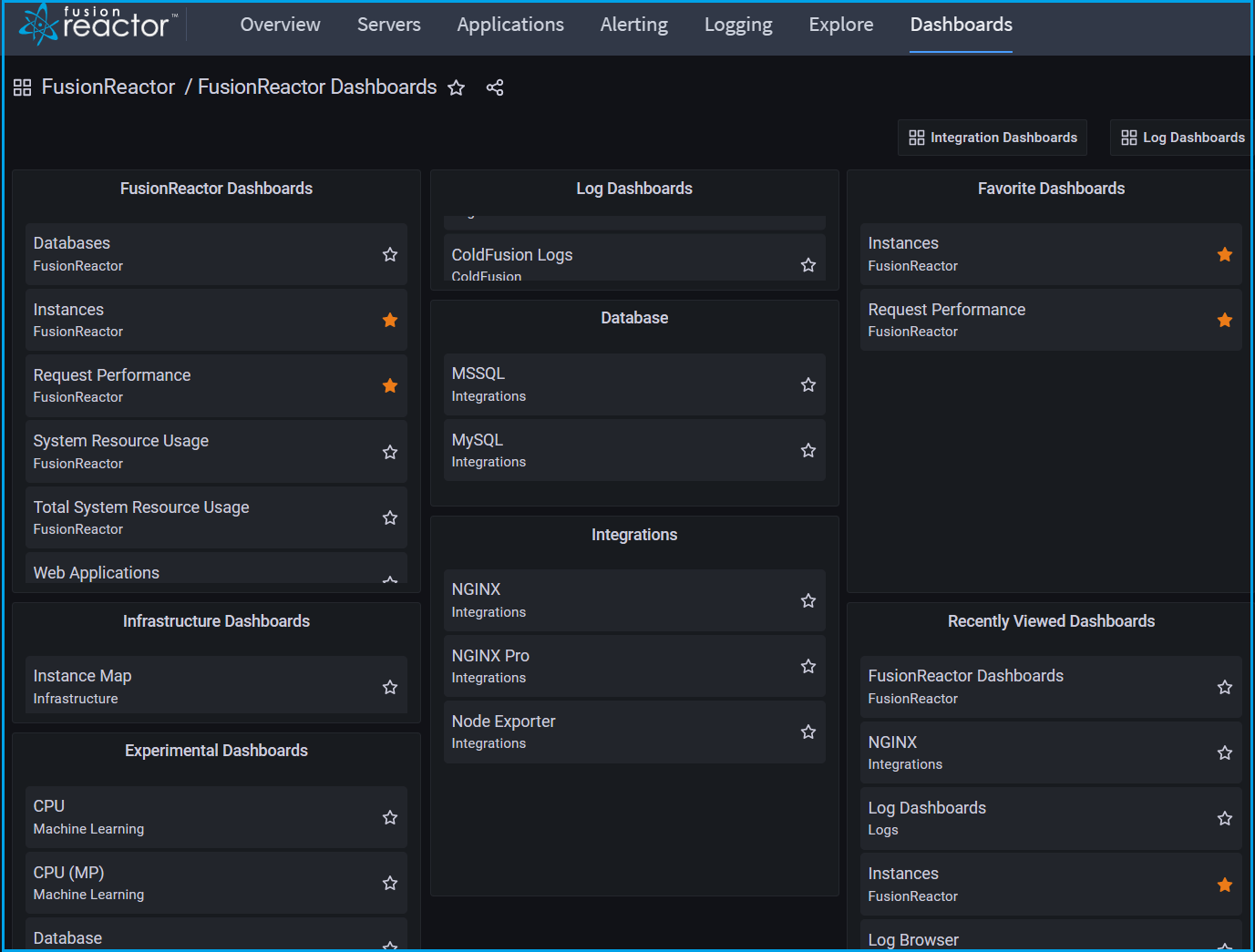Open the Log Browser dashboard
1255x952 pixels.
1051,936
